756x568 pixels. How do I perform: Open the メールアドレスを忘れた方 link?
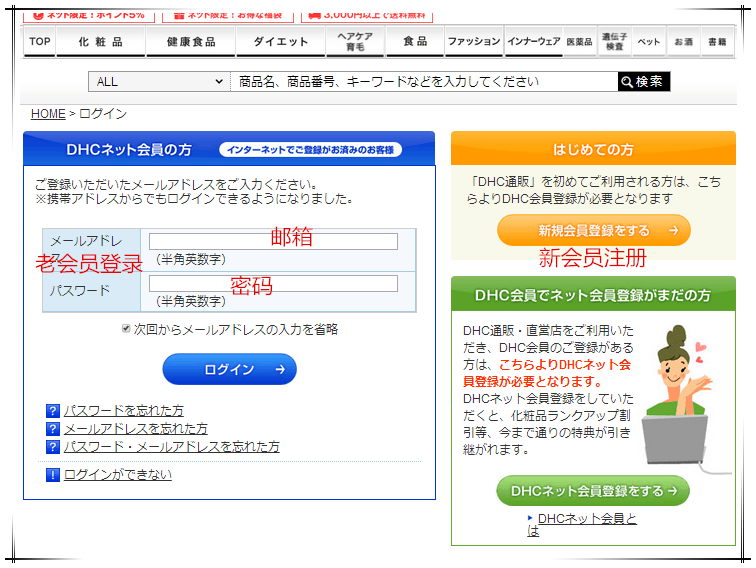tap(135, 429)
